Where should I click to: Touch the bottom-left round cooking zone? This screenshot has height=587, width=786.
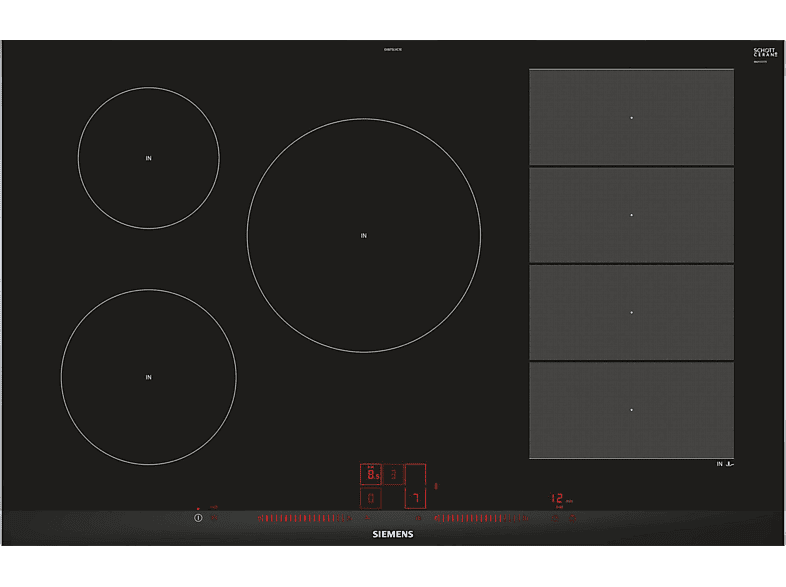[148, 377]
